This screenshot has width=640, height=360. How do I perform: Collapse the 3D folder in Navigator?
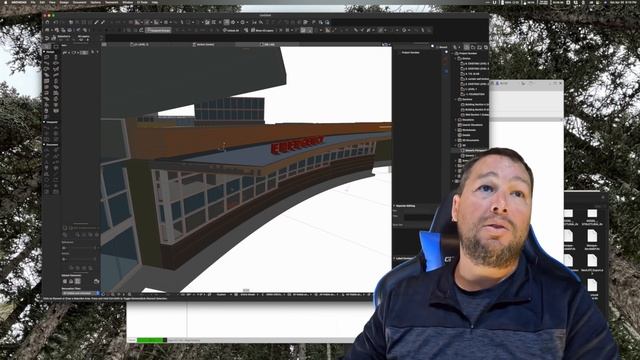pos(456,145)
